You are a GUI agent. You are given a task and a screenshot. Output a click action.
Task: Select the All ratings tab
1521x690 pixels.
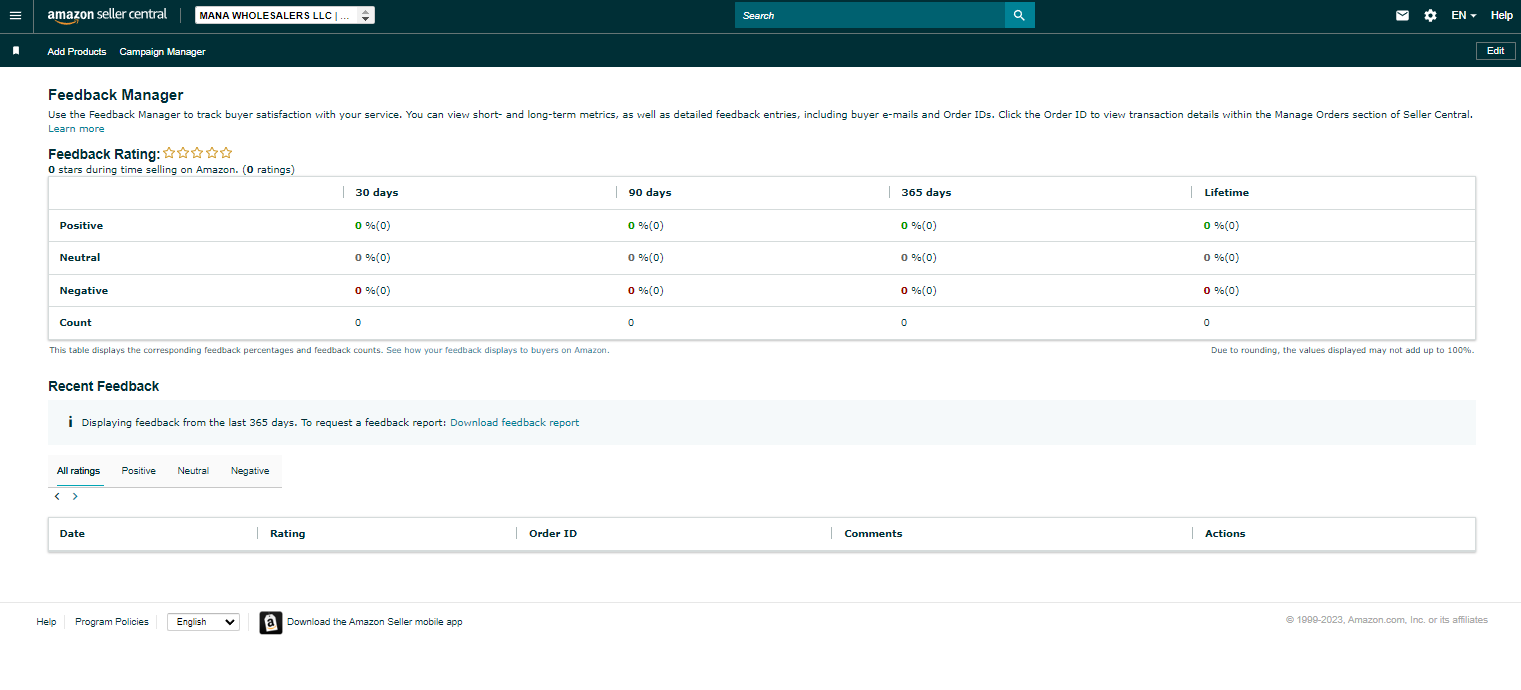pyautogui.click(x=78, y=471)
